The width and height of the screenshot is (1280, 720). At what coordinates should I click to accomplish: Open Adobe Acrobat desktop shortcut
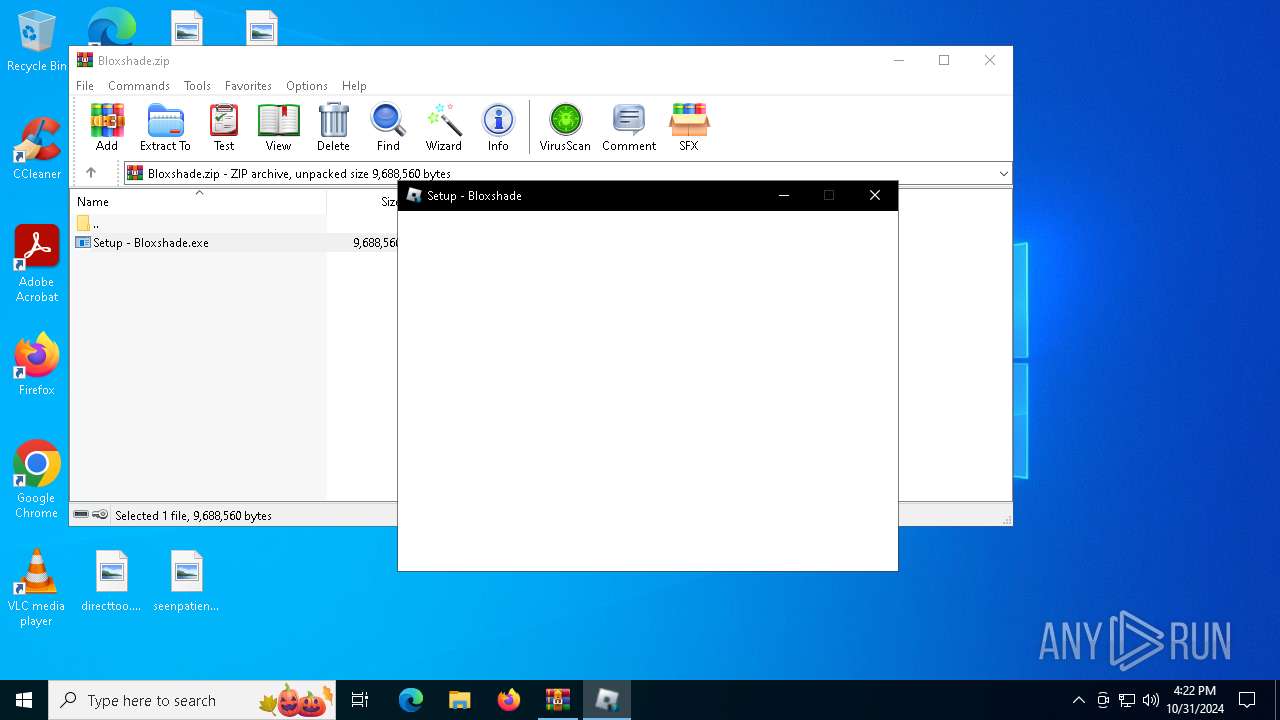point(37,264)
